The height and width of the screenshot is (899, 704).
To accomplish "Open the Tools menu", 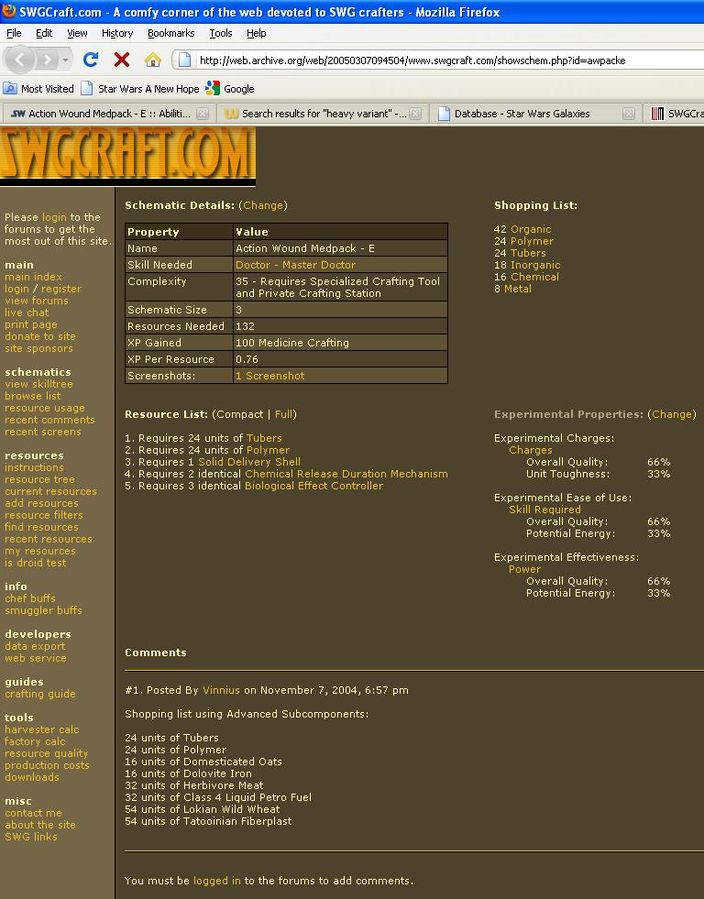I will [220, 33].
